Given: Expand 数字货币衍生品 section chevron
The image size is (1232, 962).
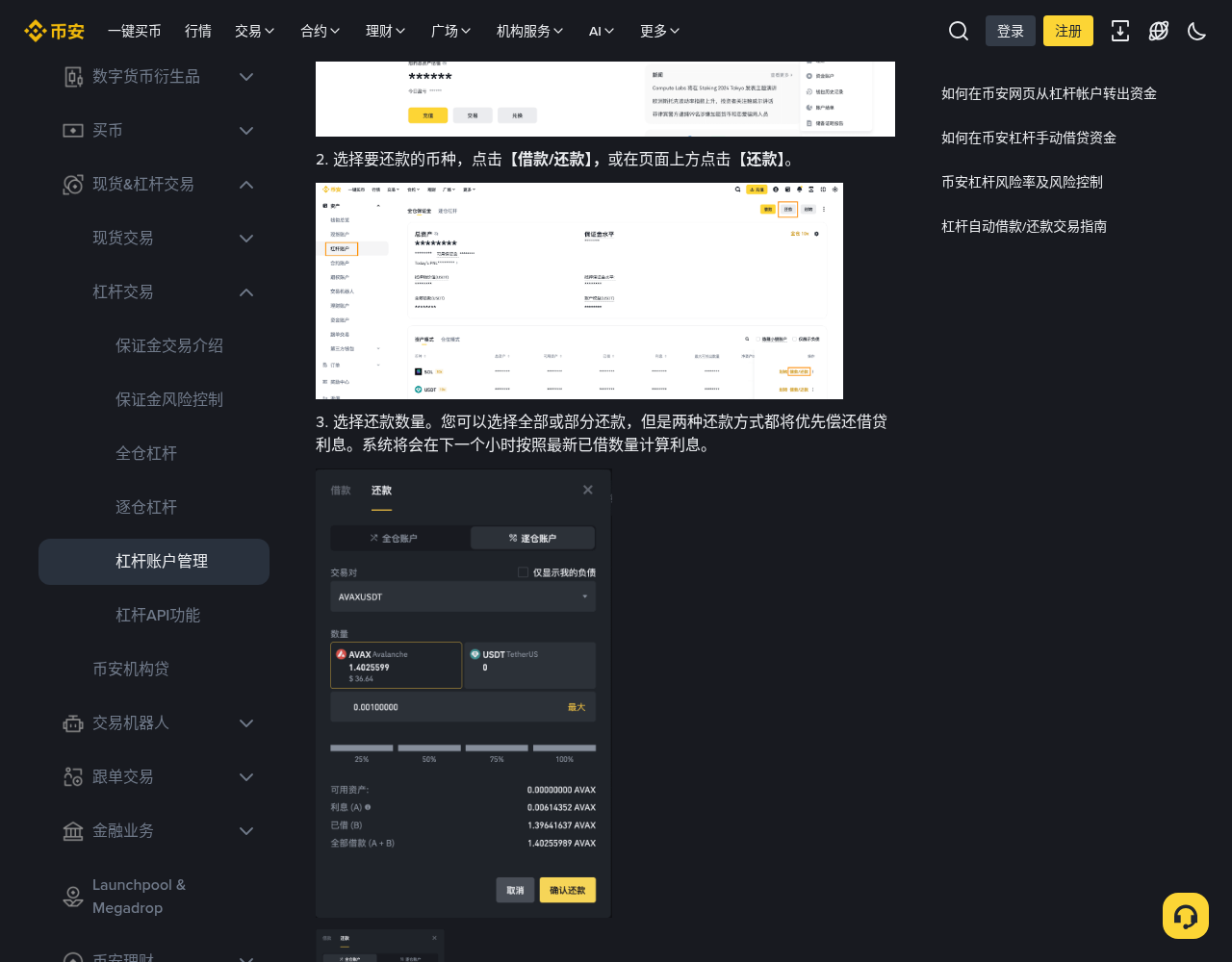Looking at the screenshot, I should tap(246, 77).
